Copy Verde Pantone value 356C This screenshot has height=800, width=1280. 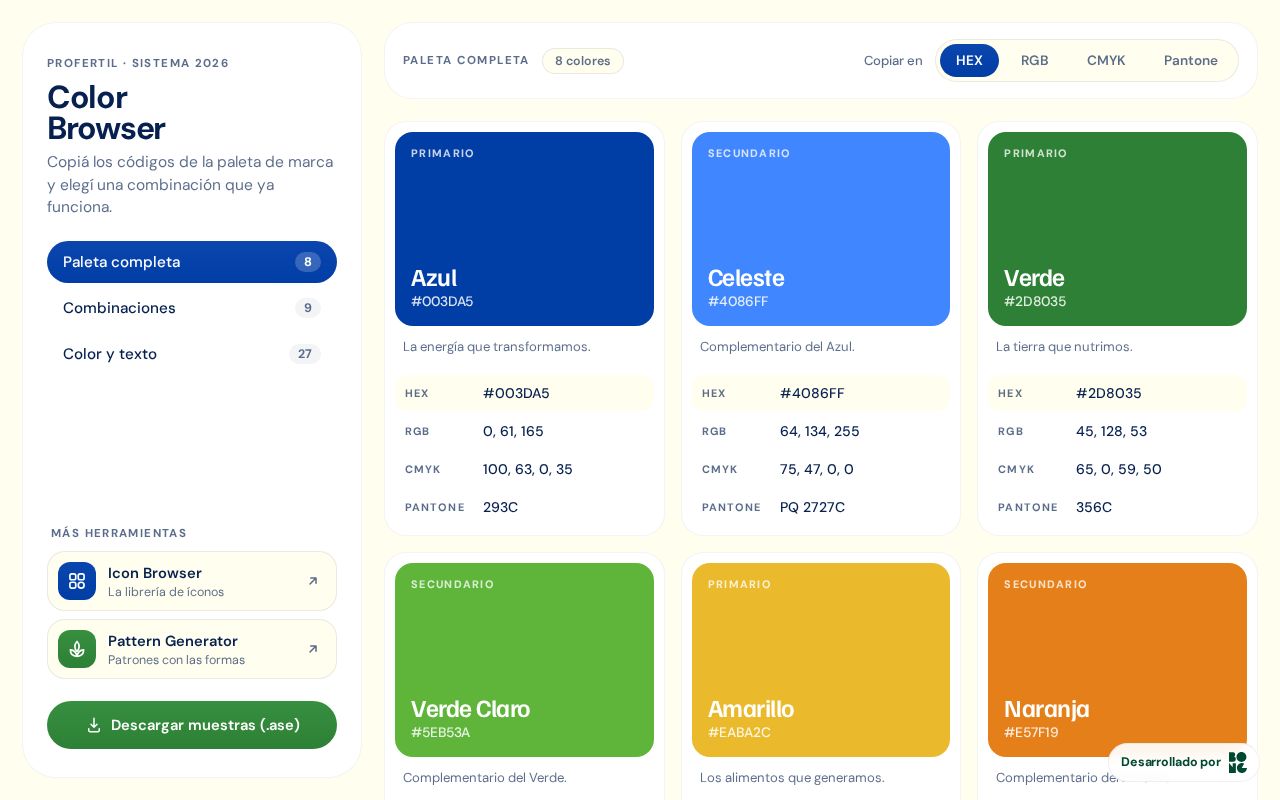(1117, 507)
